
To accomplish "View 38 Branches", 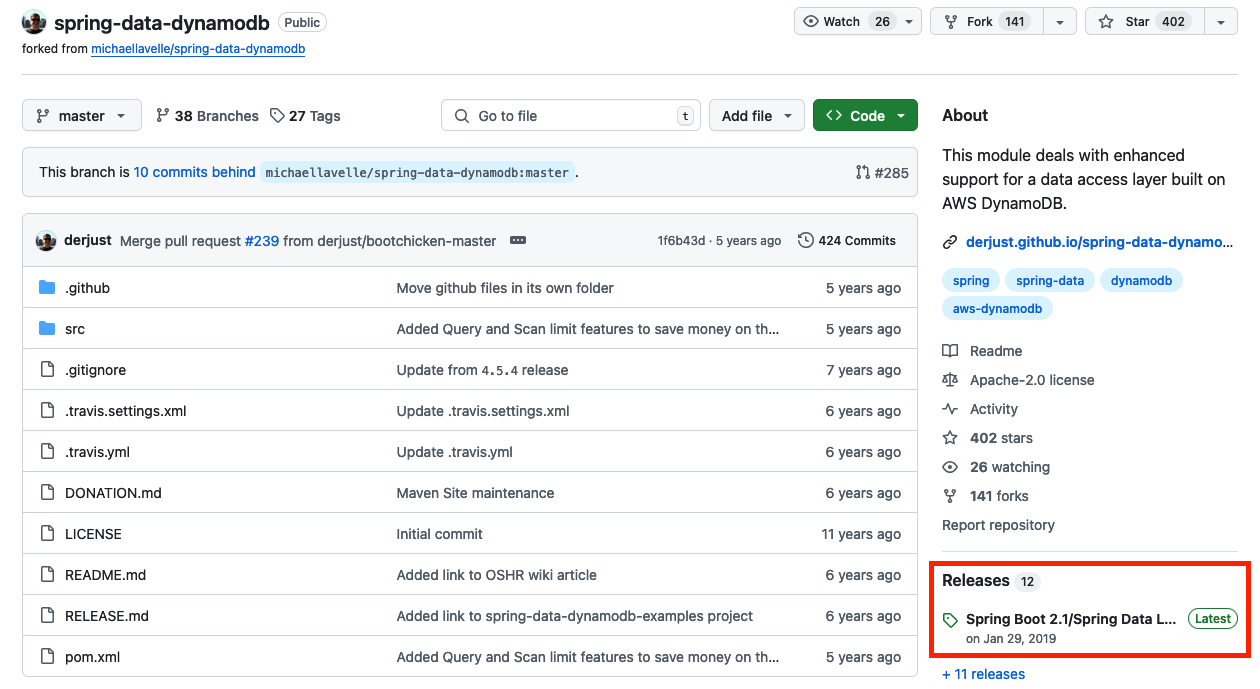I will pos(207,116).
